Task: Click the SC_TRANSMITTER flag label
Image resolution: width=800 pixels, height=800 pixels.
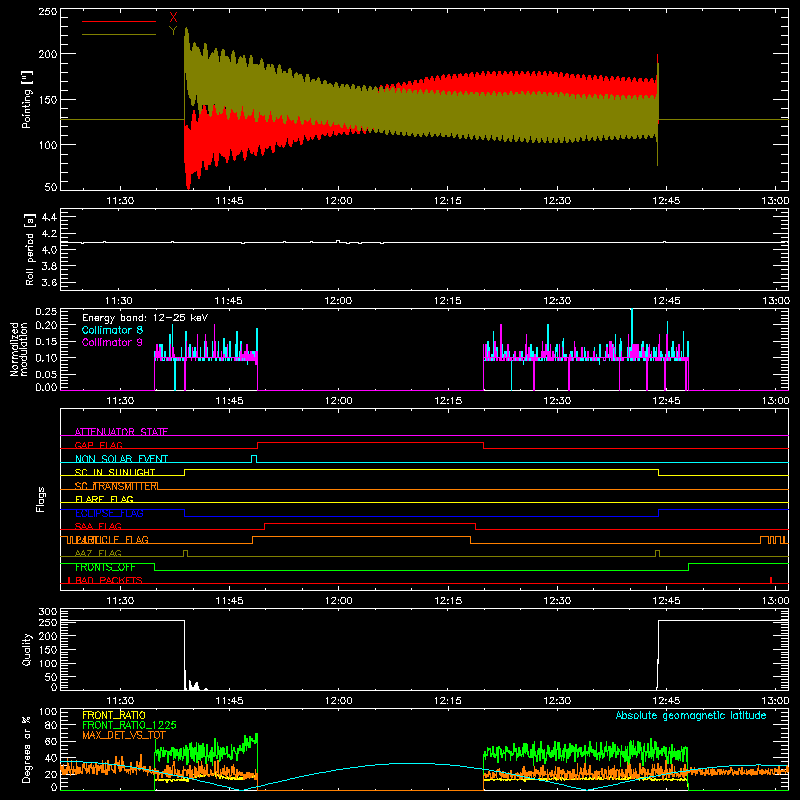Action: [116, 486]
